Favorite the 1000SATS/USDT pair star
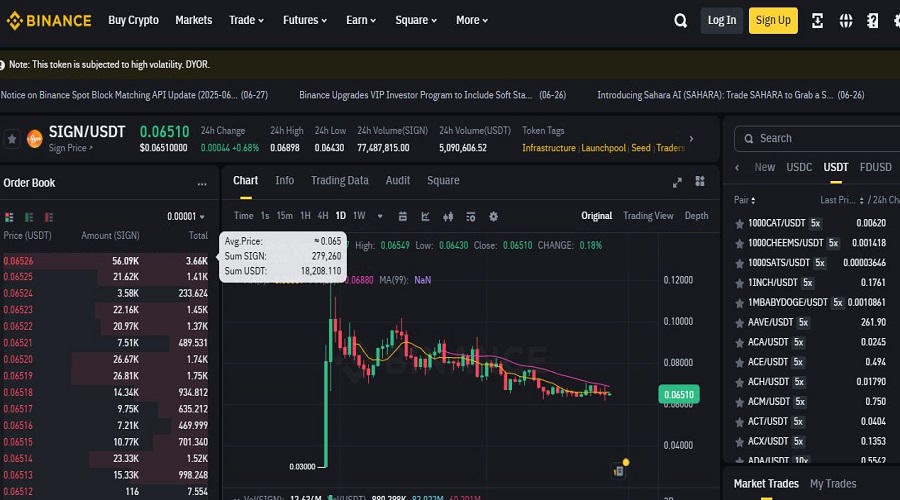 (739, 263)
